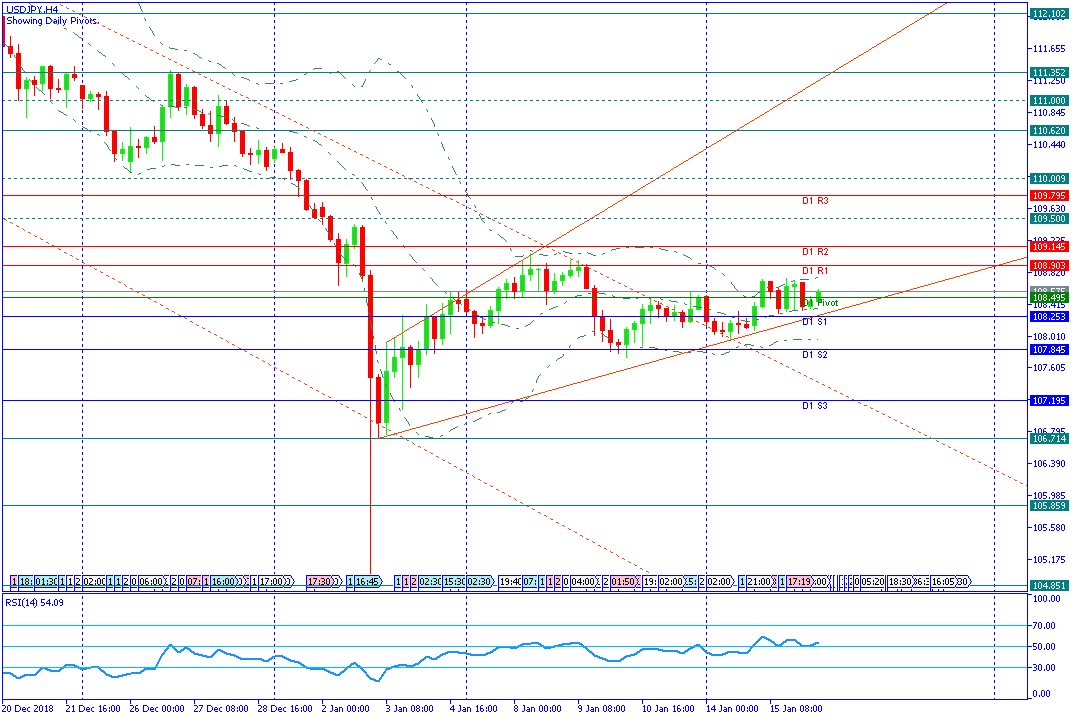Select the RSI(14) 54.09 indicator label
Screen dimensions: 1080x720
point(34,602)
